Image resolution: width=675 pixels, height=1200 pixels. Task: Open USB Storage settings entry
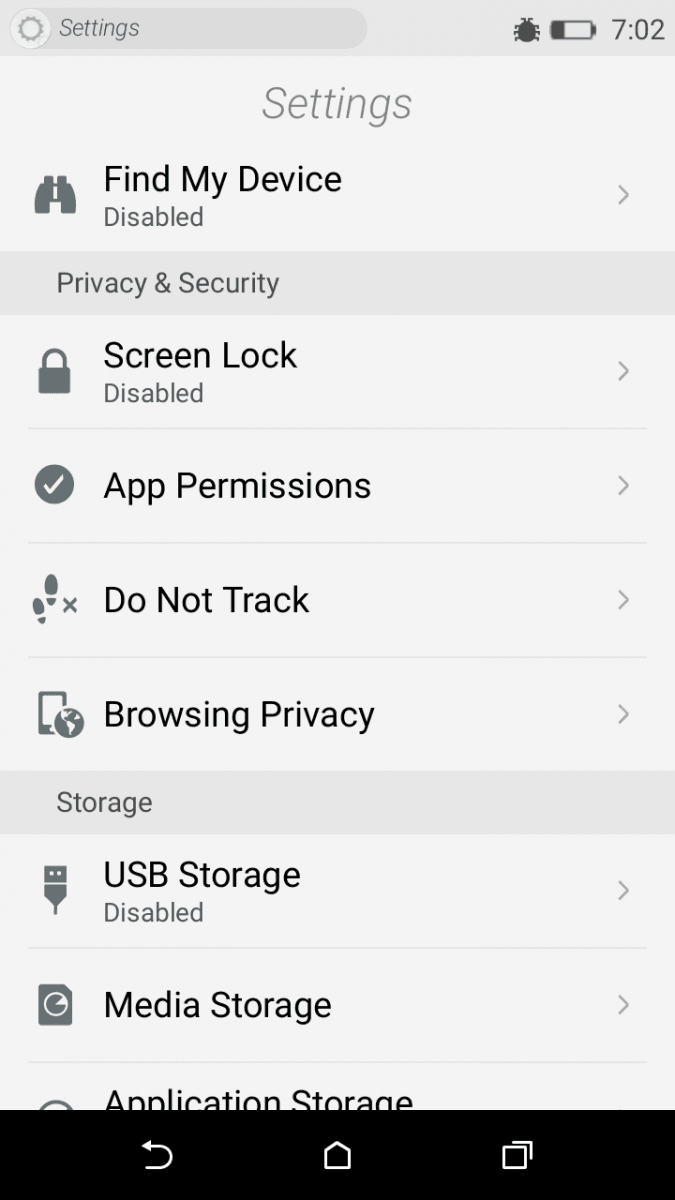337,891
